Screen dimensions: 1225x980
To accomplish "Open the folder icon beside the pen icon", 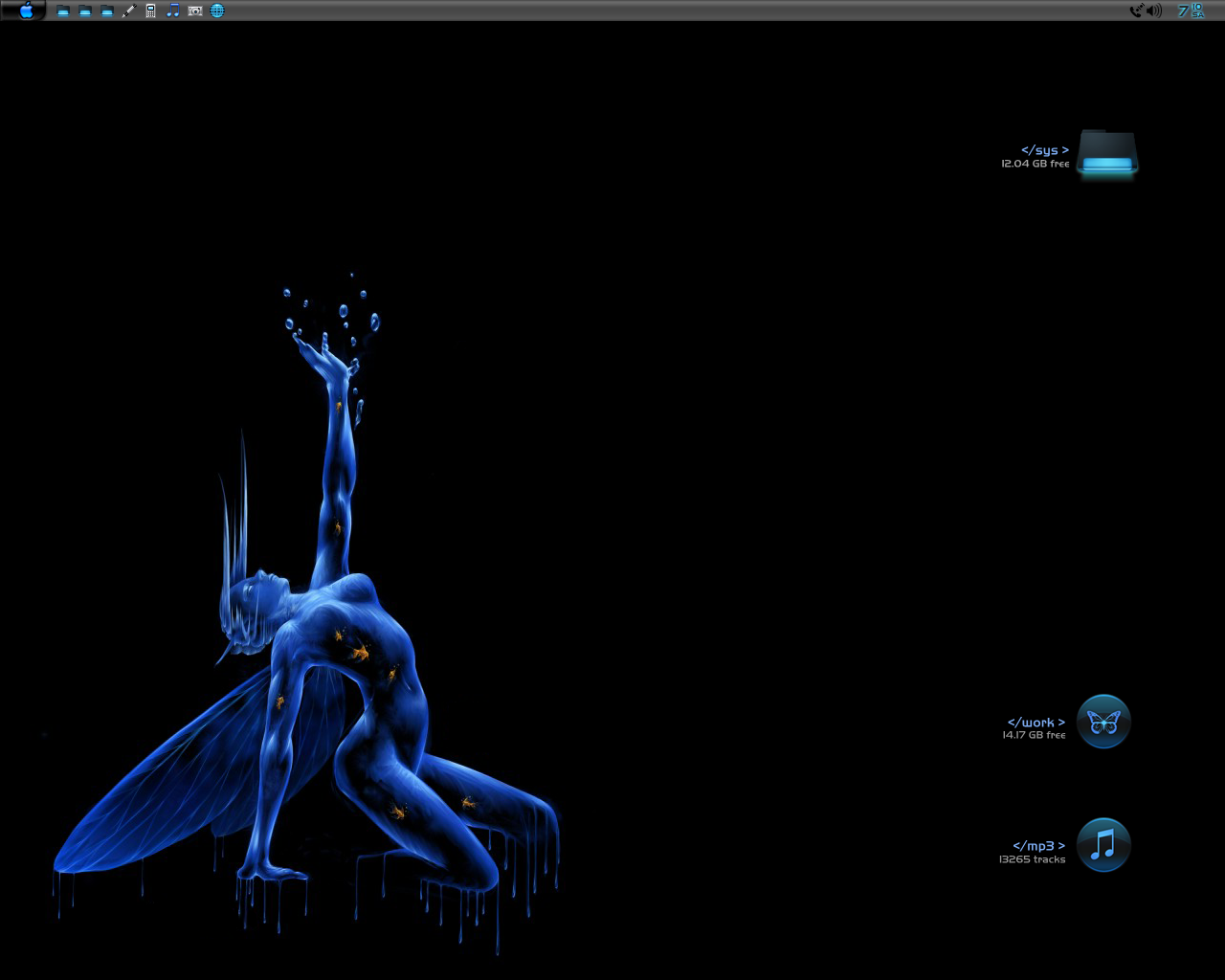I will click(107, 11).
